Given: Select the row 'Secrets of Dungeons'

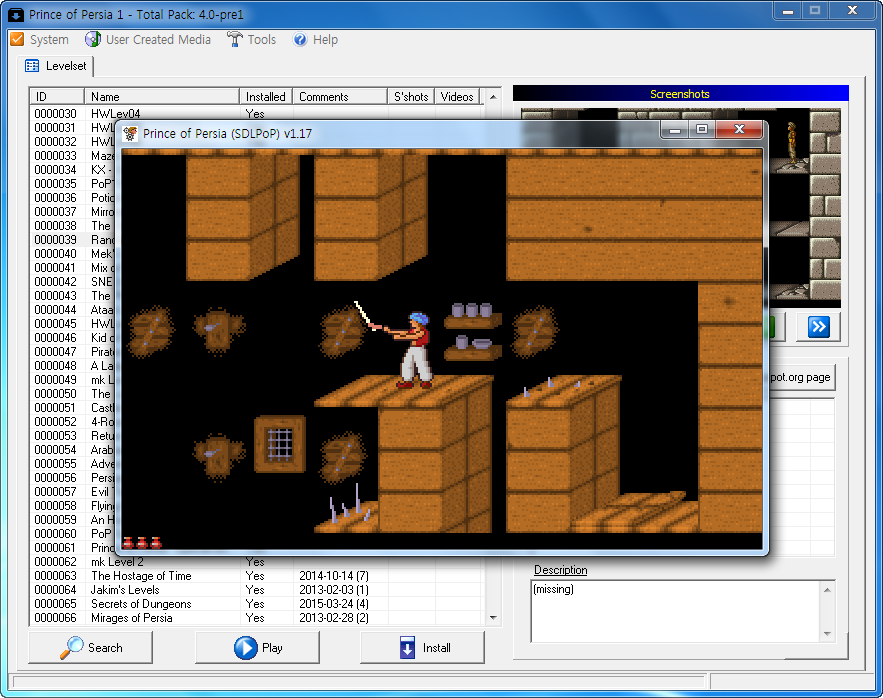Looking at the screenshot, I should click(256, 604).
